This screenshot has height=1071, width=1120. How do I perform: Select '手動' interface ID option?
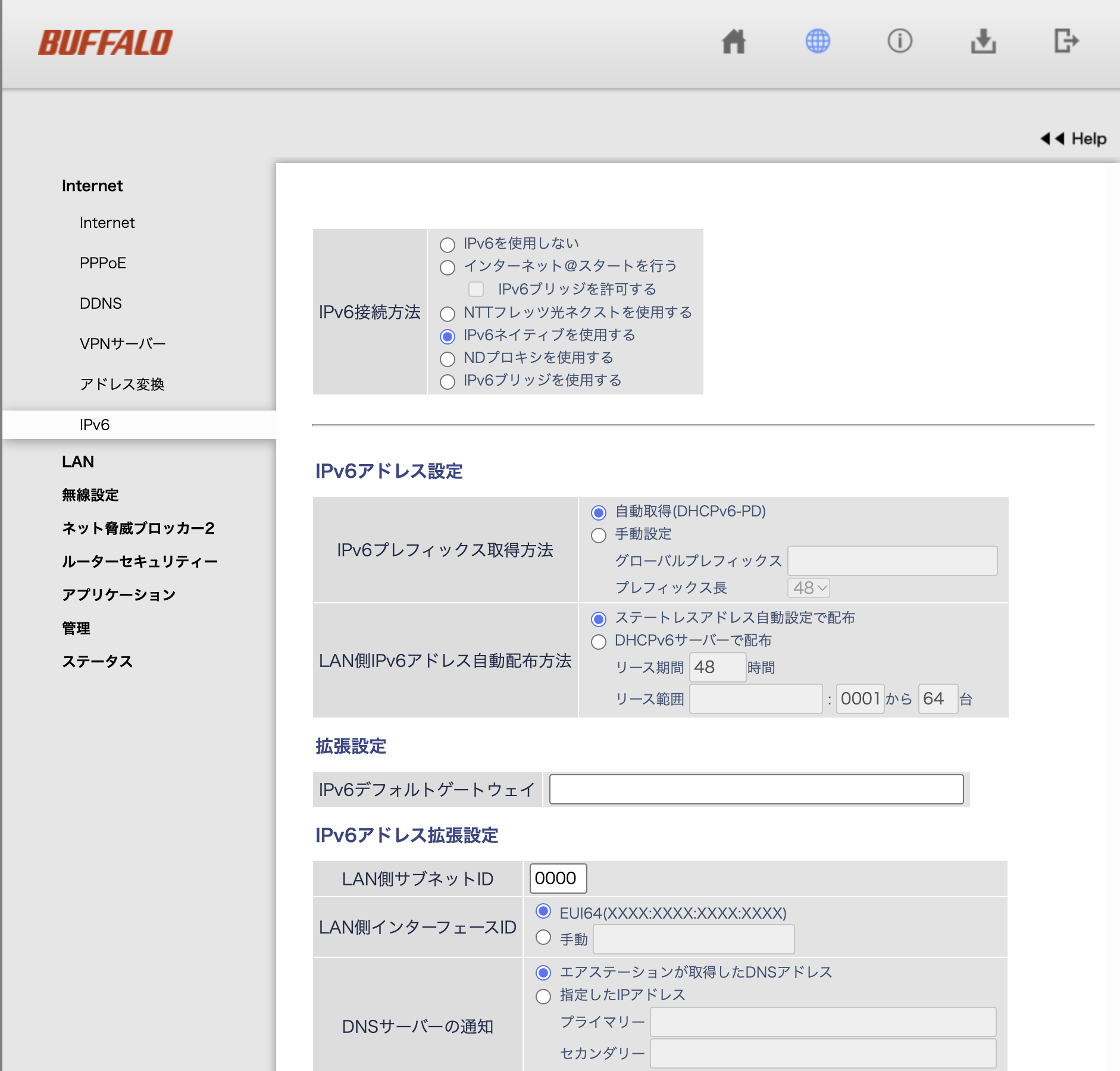click(x=543, y=937)
